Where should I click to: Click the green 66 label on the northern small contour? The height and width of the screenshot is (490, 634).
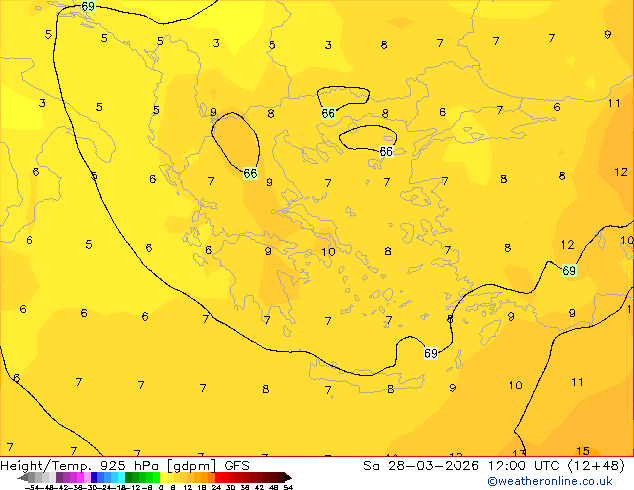point(328,113)
